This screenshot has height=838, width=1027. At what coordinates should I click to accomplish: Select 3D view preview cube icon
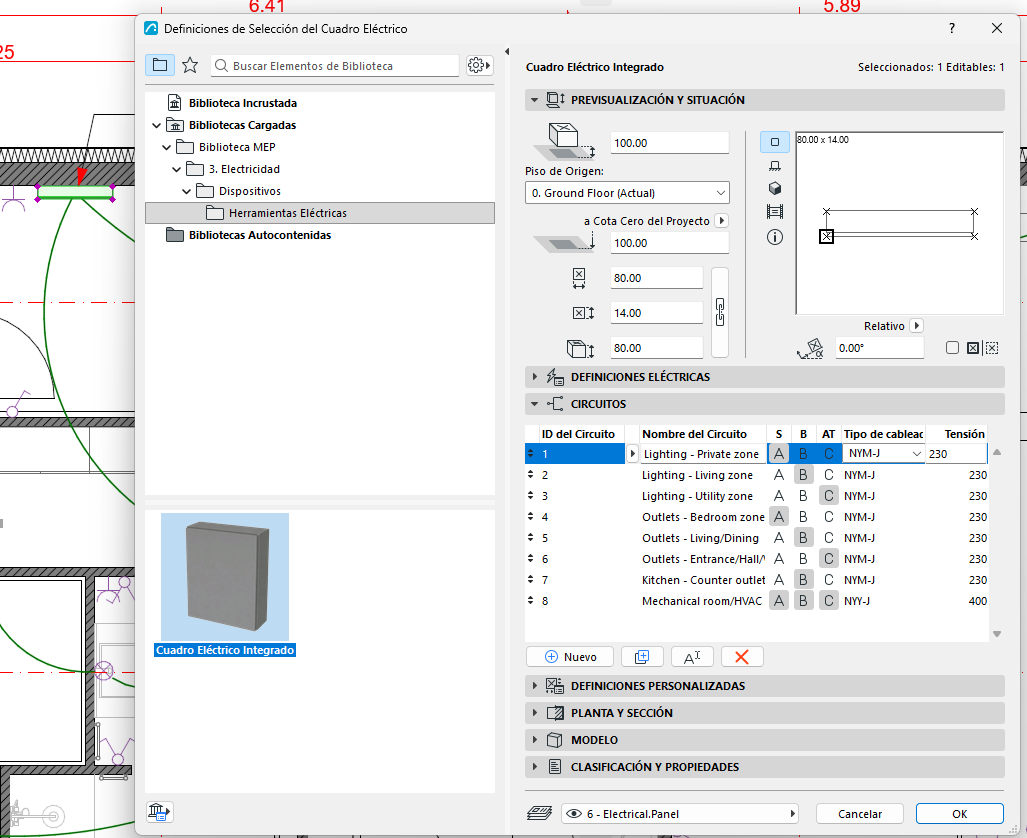pos(775,189)
